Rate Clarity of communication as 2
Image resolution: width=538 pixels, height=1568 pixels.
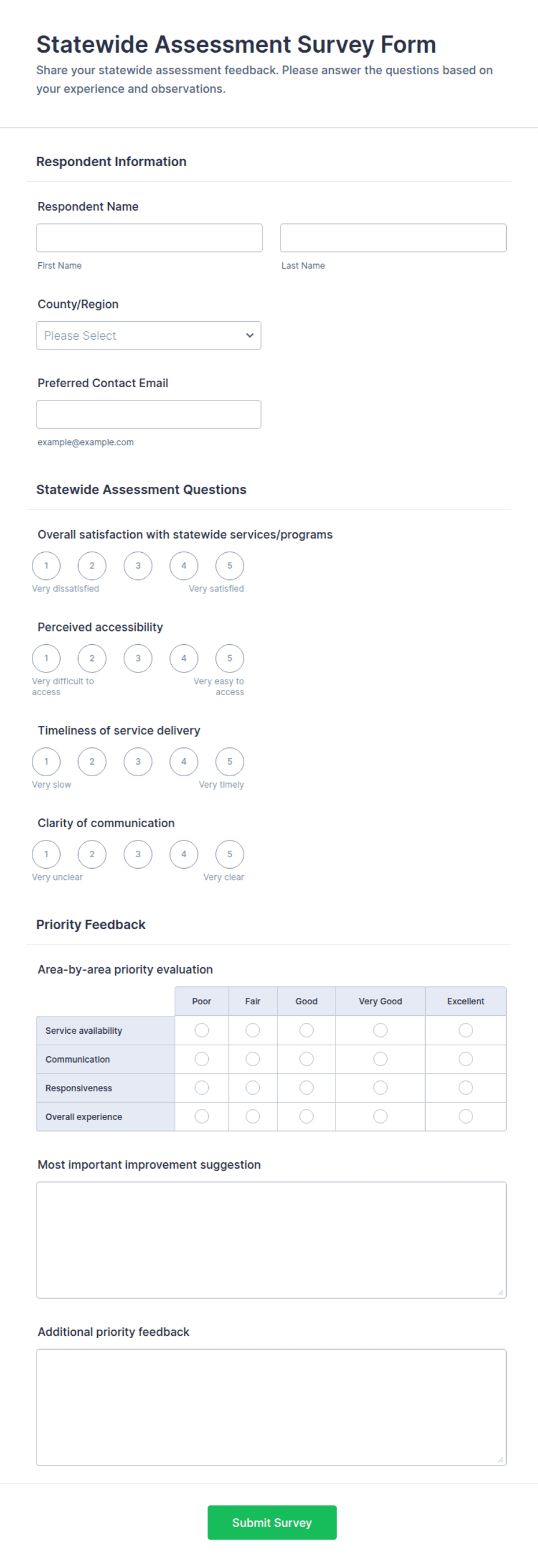[x=92, y=854]
